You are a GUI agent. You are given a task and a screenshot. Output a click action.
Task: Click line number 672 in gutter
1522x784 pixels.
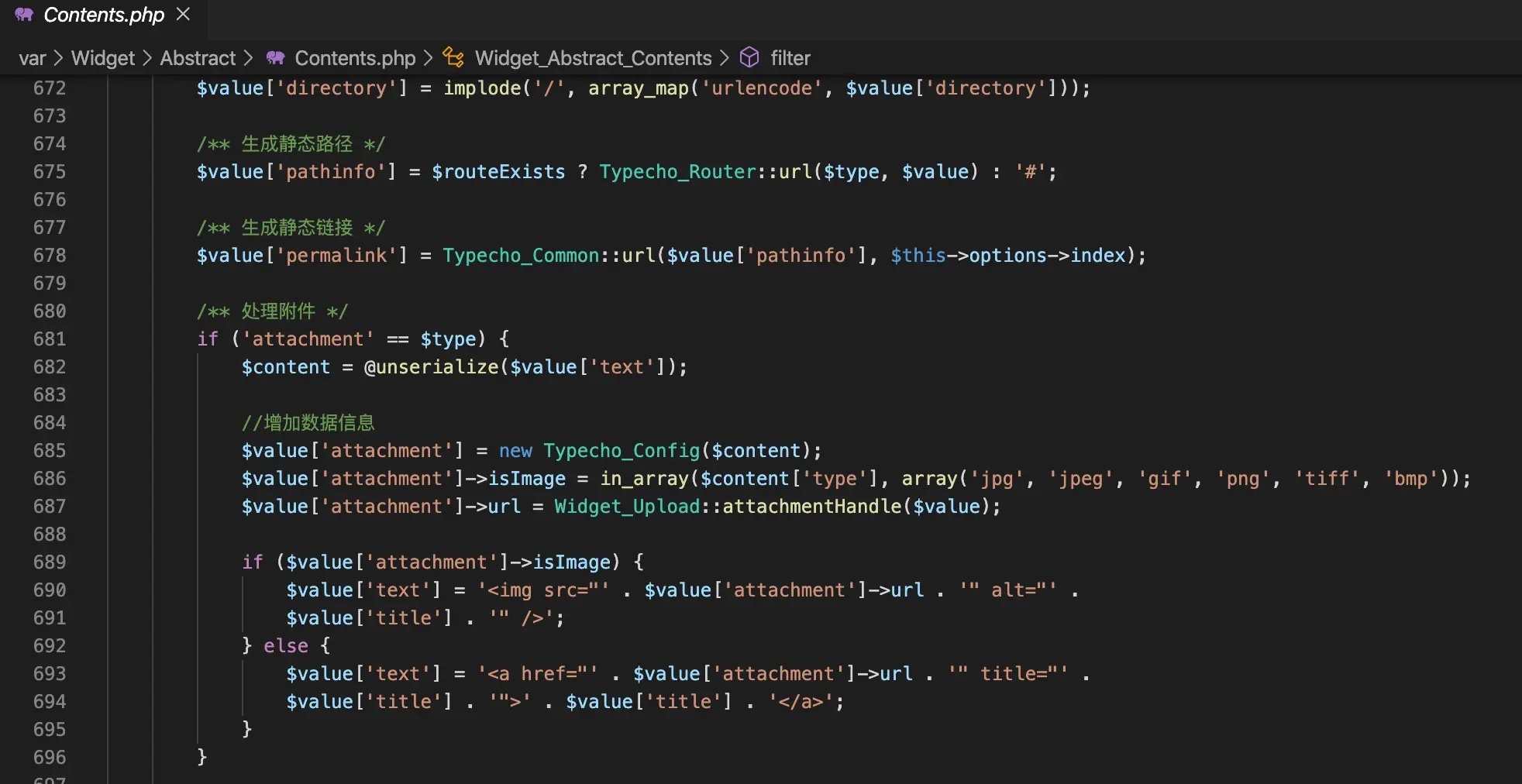click(50, 88)
